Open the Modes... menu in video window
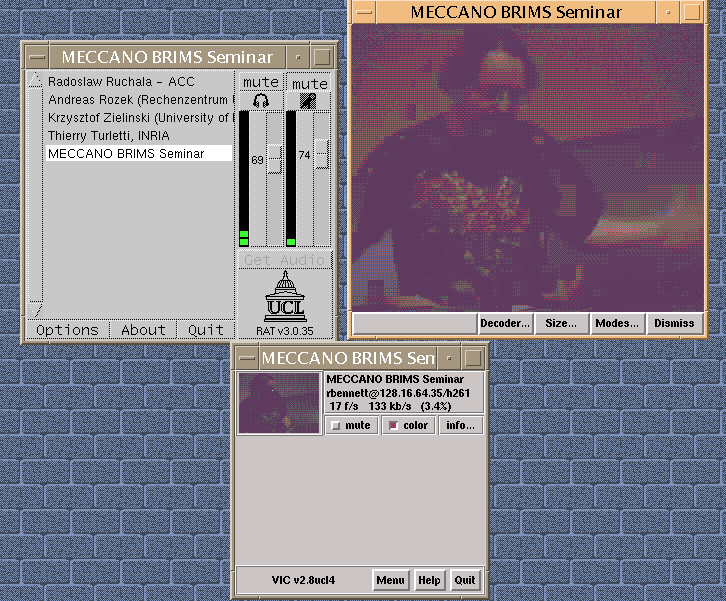Viewport: 726px width, 601px height. 617,323
